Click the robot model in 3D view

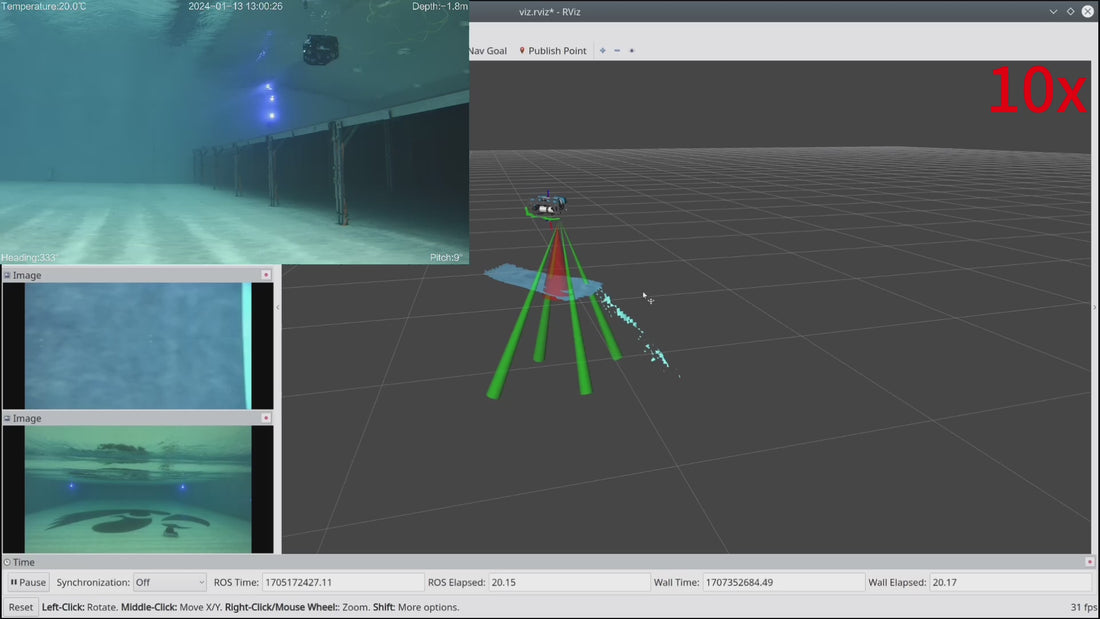pos(547,205)
